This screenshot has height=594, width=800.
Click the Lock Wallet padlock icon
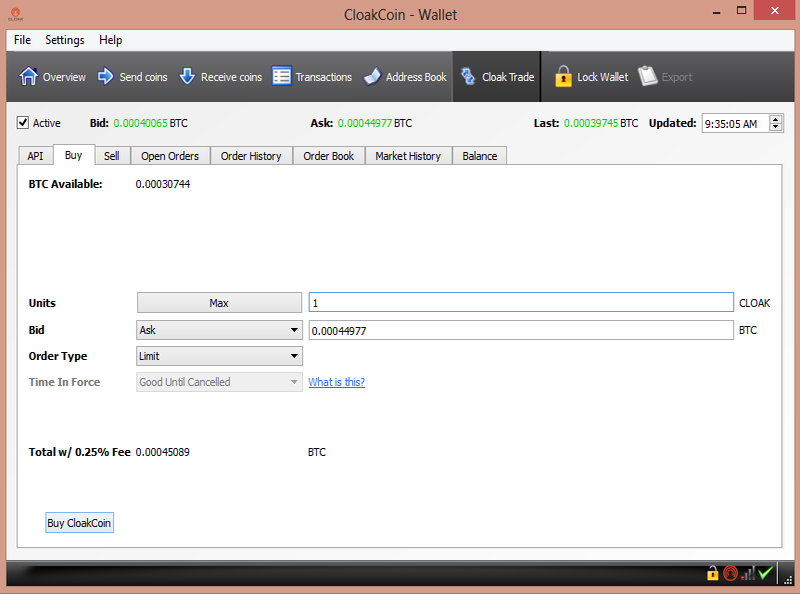(x=563, y=77)
